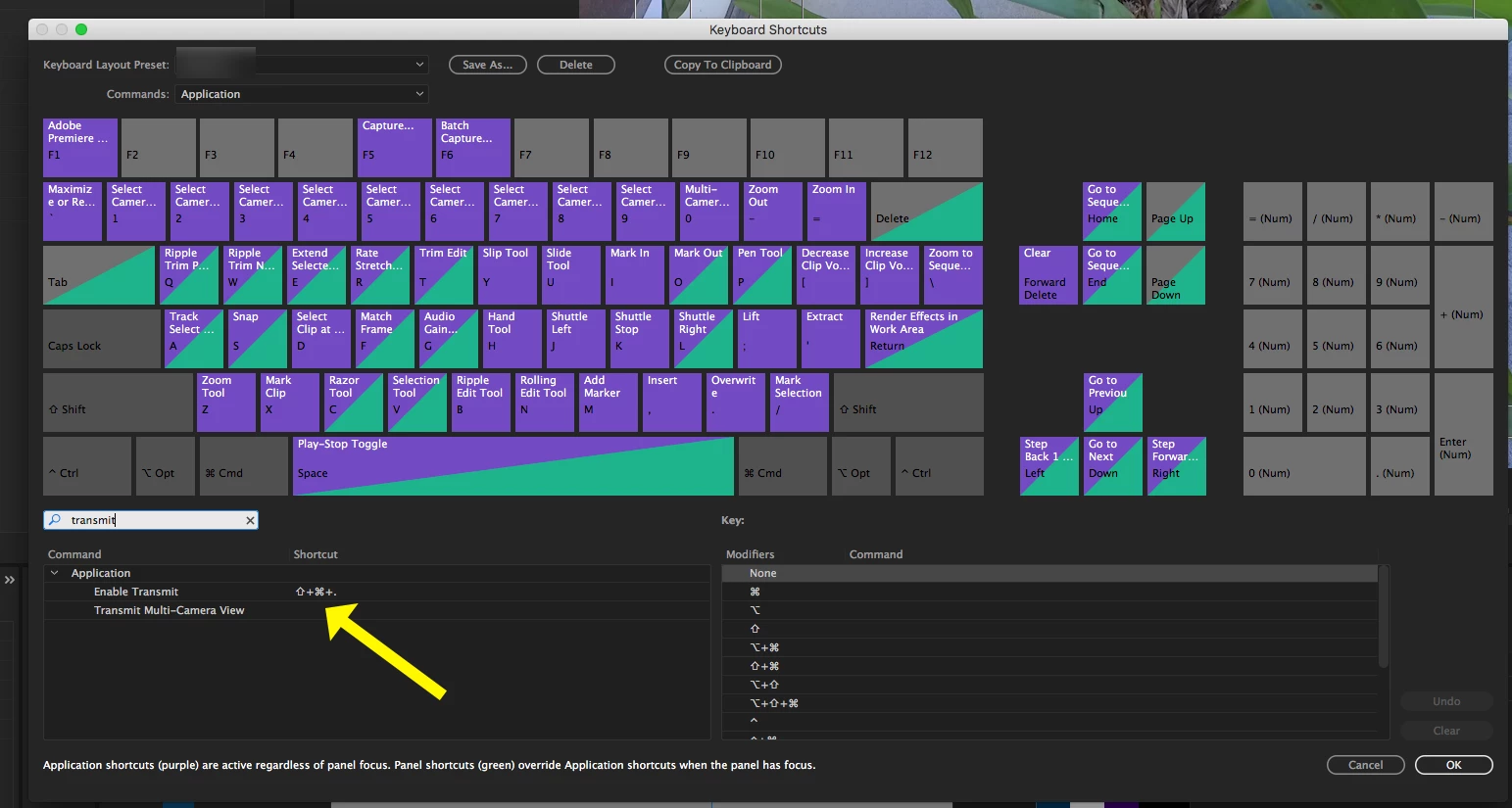Click the modifiers list scrollbar
The width and height of the screenshot is (1512, 808).
click(x=1384, y=617)
